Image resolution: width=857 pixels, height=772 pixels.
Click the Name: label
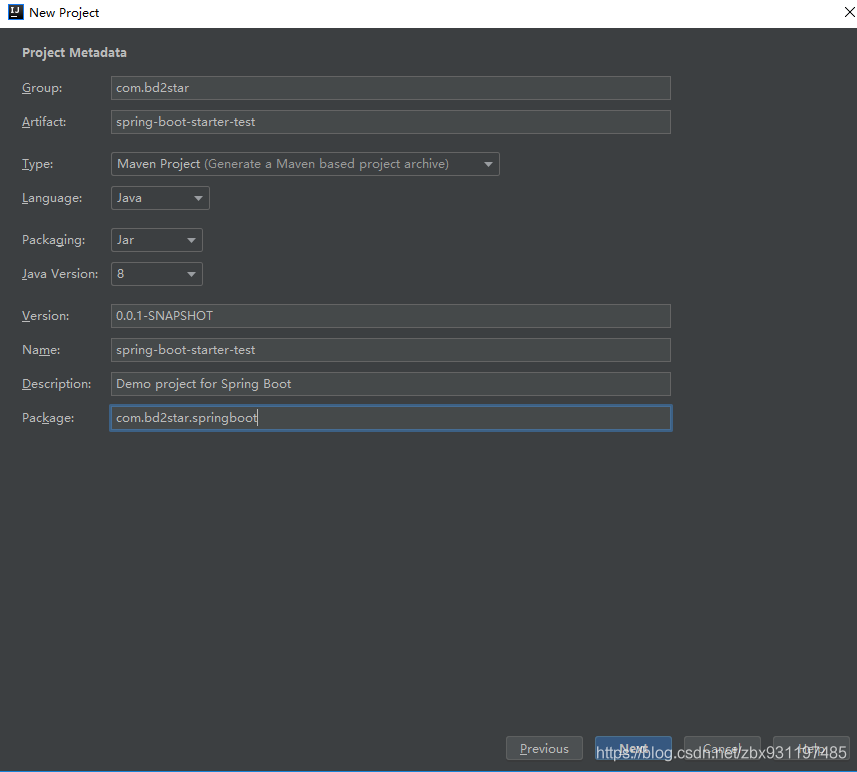click(41, 350)
